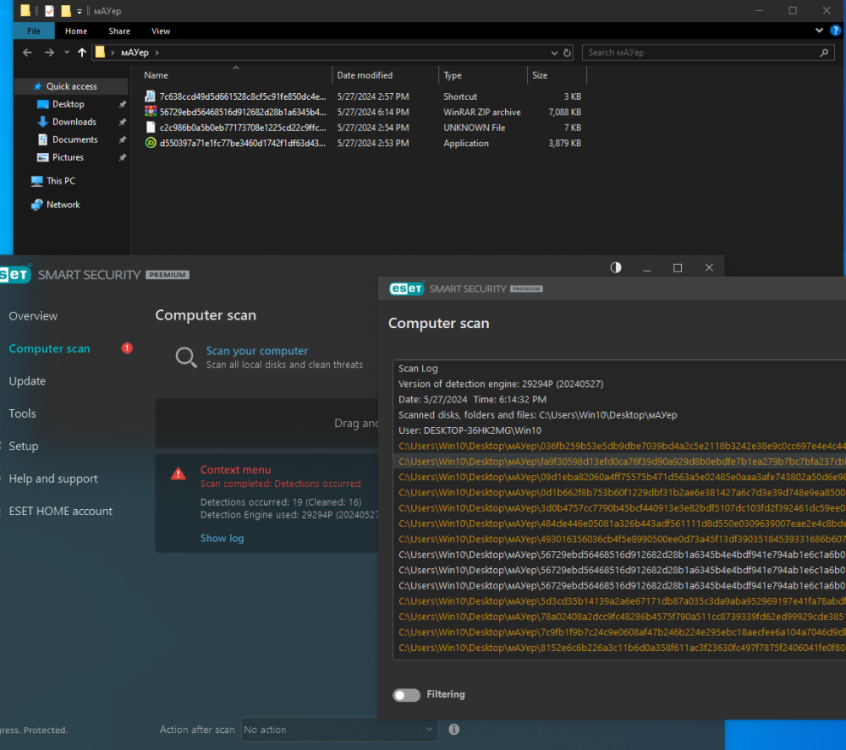846x750 pixels.
Task: Click Scan your computer link
Action: click(x=257, y=351)
